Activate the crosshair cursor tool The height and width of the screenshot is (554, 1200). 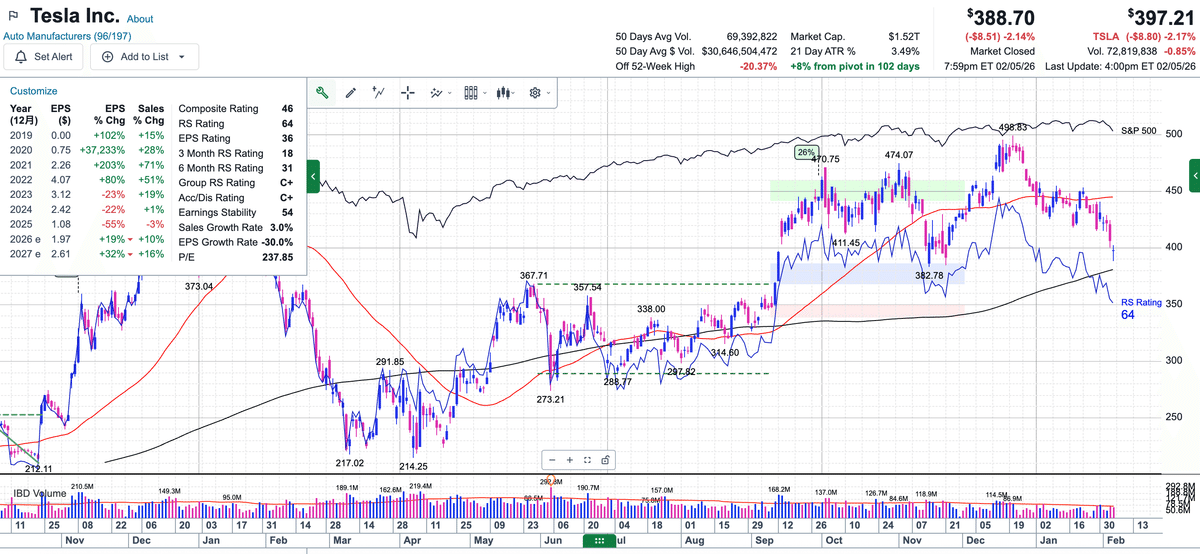(x=407, y=92)
